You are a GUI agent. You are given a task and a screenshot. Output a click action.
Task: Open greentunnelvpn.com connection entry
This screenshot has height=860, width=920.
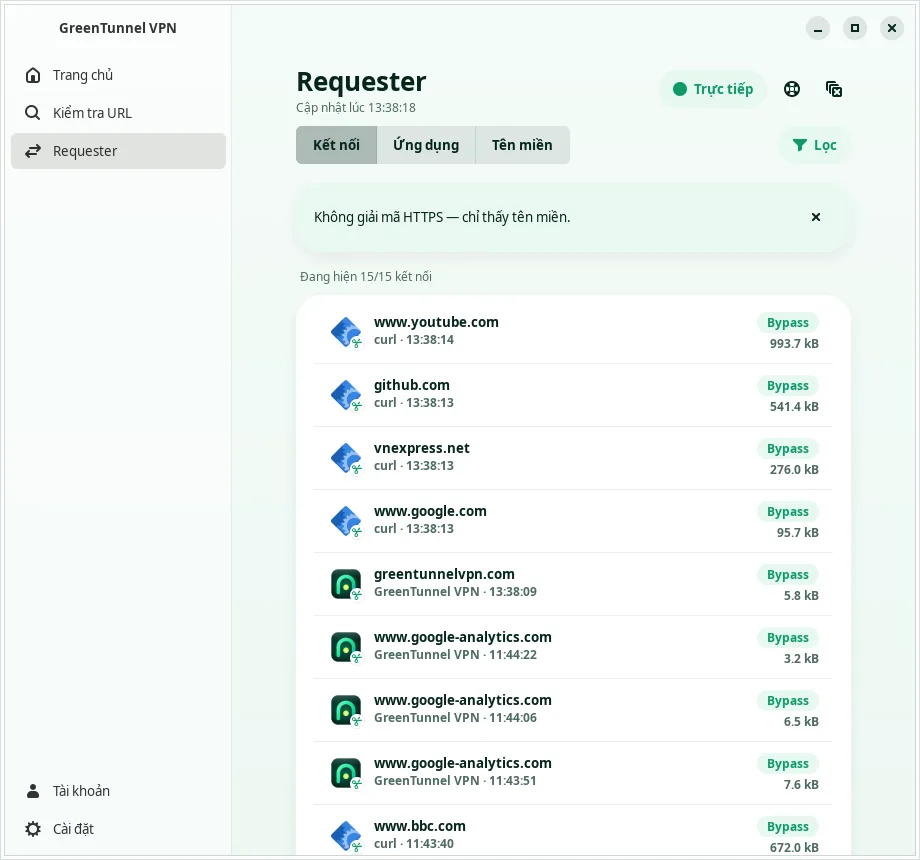coord(573,584)
